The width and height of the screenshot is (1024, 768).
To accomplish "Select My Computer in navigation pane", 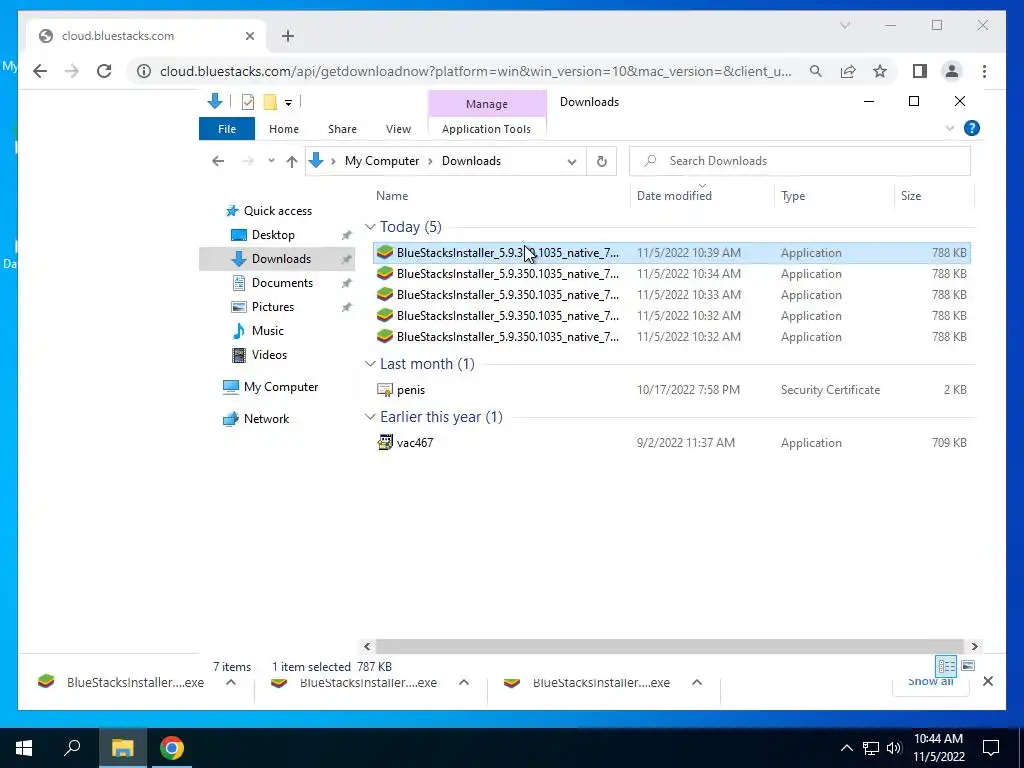I will pyautogui.click(x=281, y=387).
